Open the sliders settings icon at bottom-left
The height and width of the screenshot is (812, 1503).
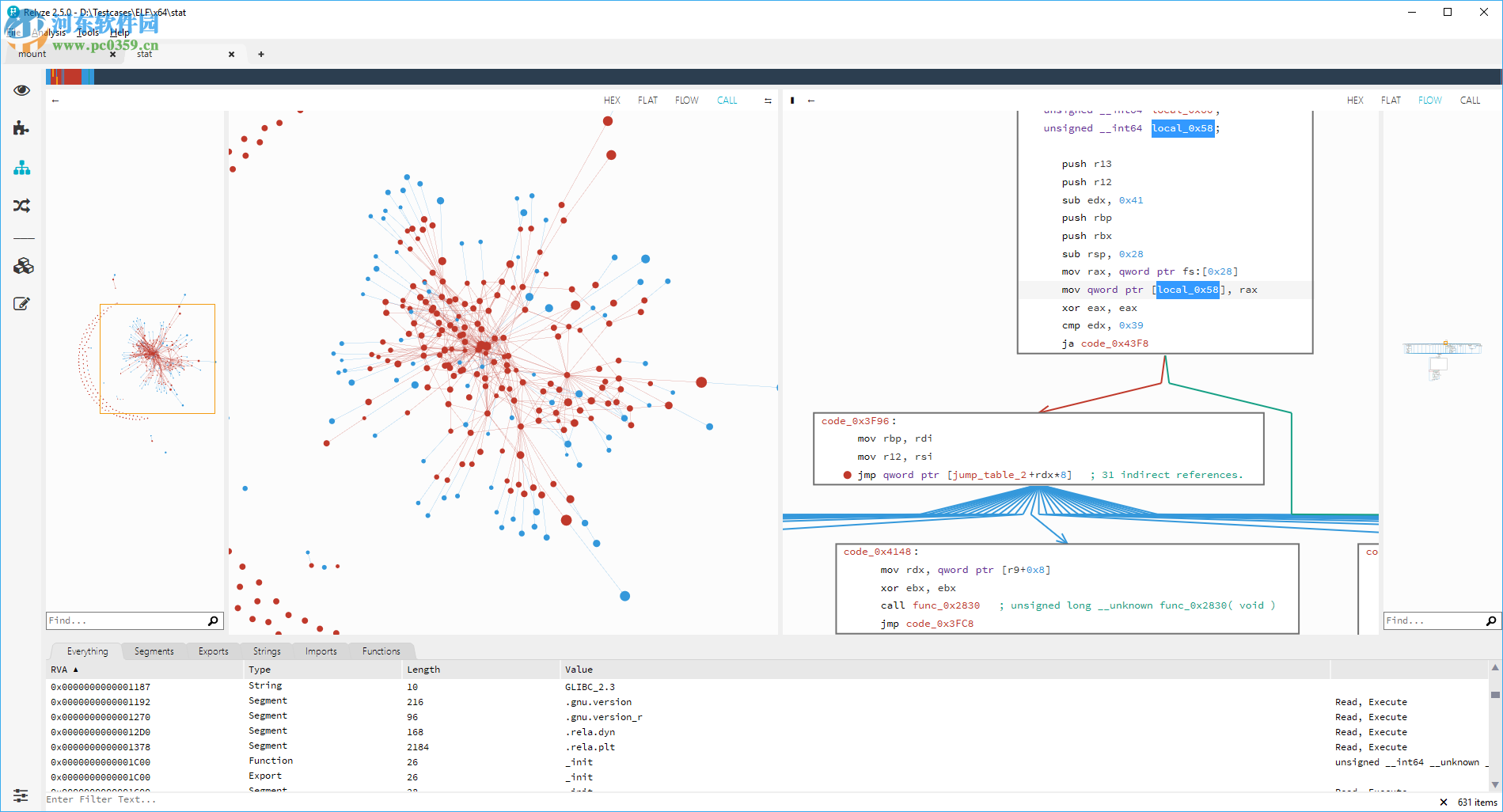point(21,795)
